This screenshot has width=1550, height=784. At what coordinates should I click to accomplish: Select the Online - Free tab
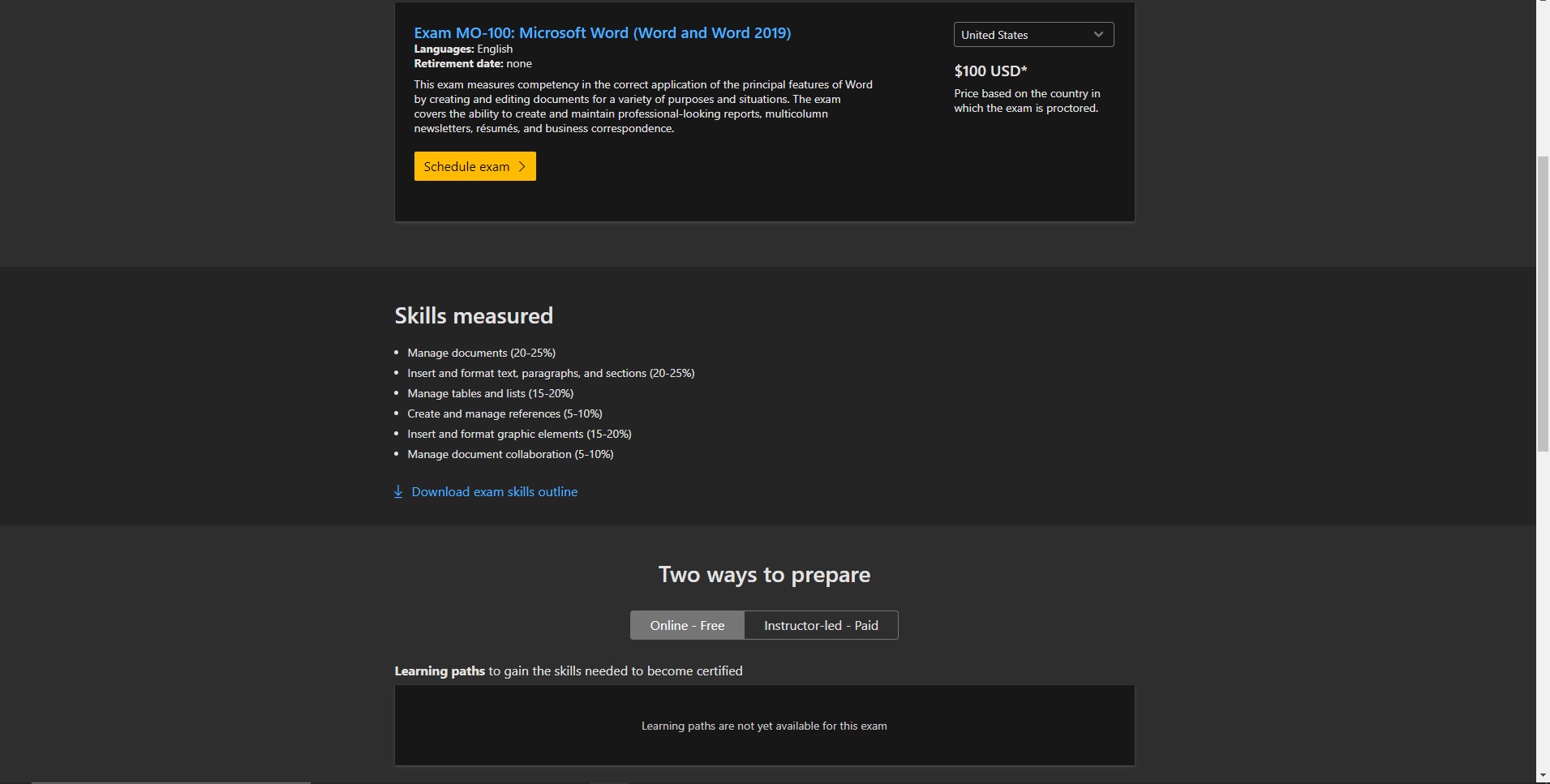[687, 625]
